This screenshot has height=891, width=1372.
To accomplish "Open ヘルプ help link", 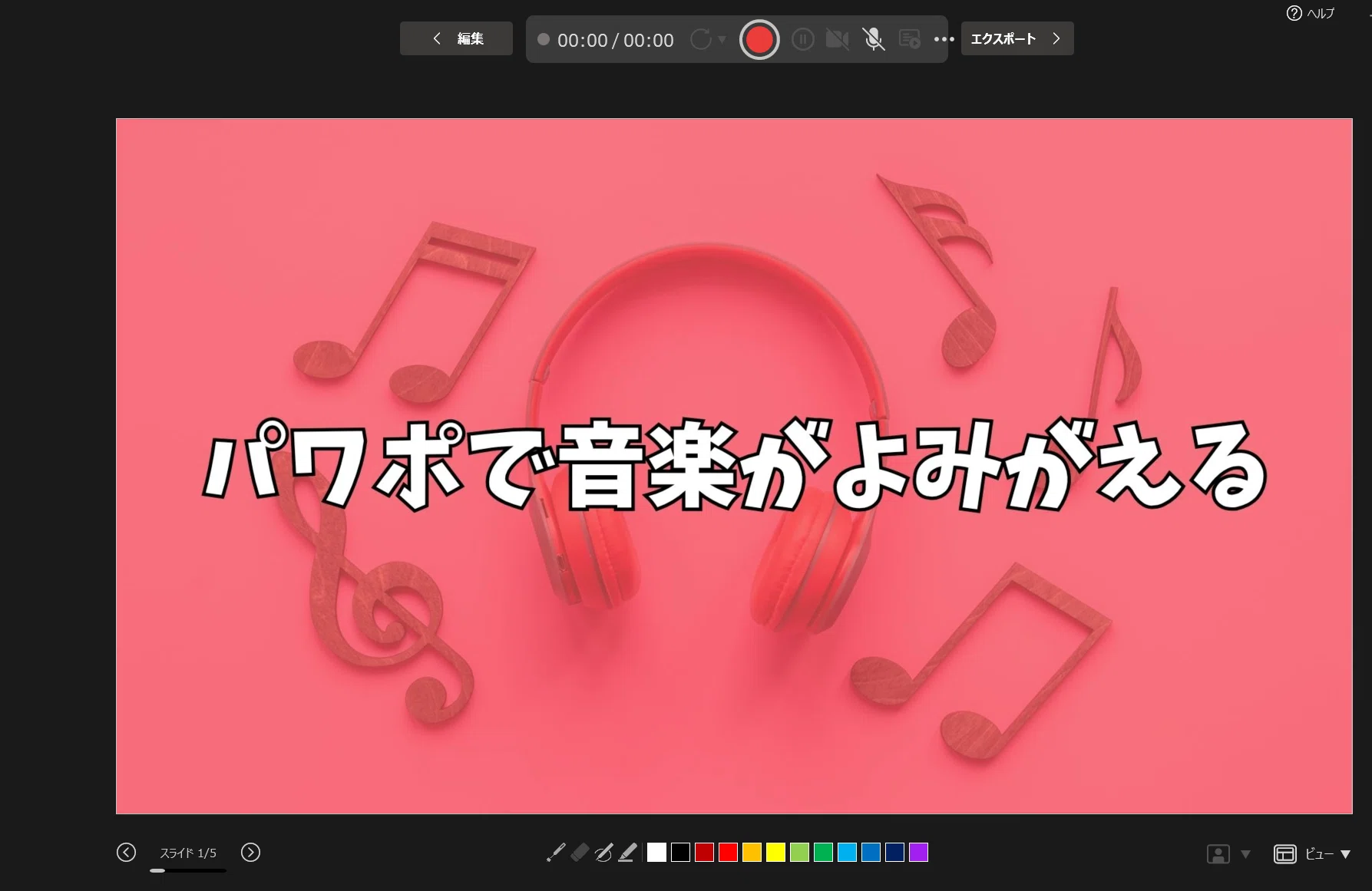I will pyautogui.click(x=1311, y=13).
